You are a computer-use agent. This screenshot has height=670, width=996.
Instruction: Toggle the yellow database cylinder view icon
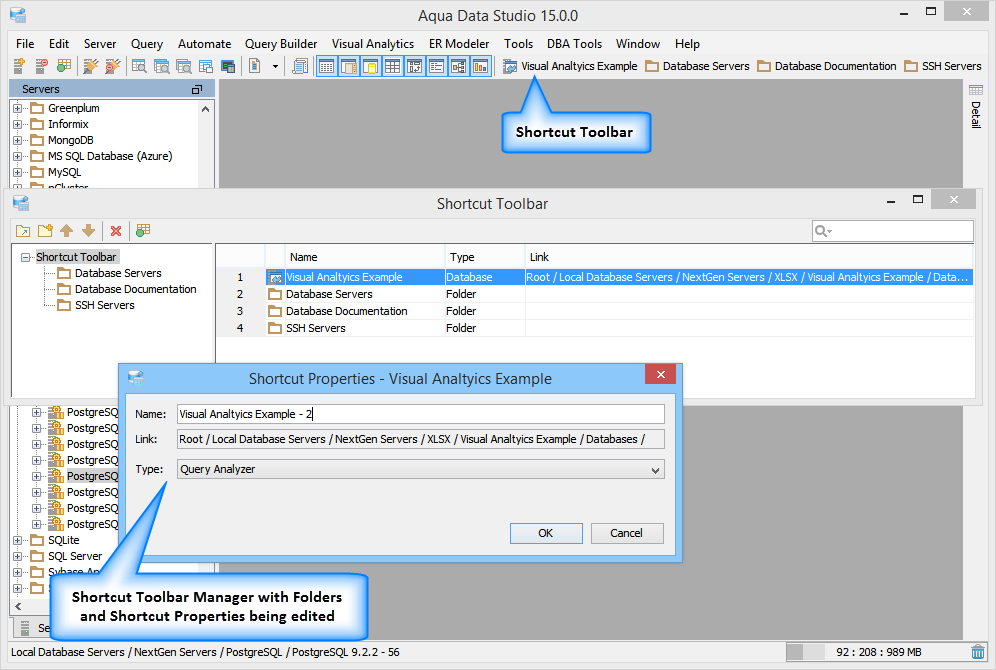pos(370,66)
